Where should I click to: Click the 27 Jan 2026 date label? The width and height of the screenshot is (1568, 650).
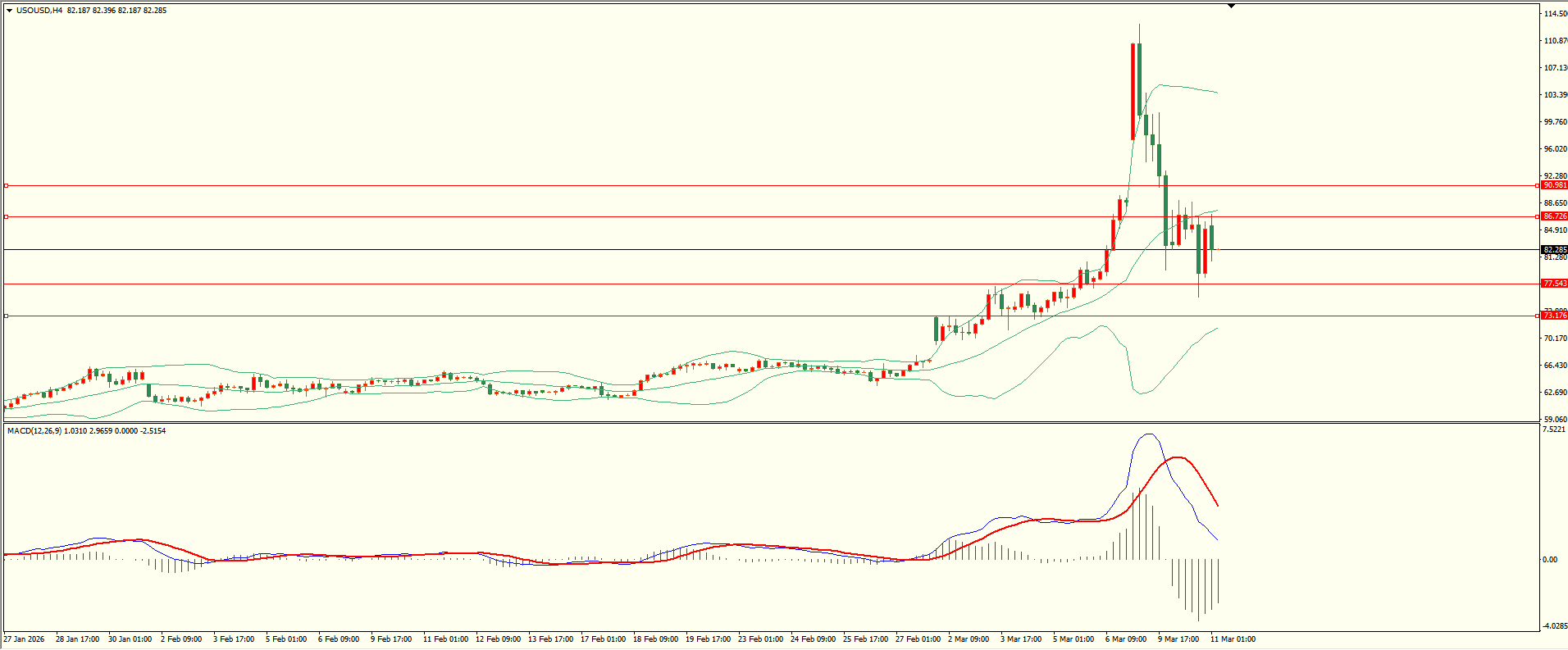coord(24,639)
